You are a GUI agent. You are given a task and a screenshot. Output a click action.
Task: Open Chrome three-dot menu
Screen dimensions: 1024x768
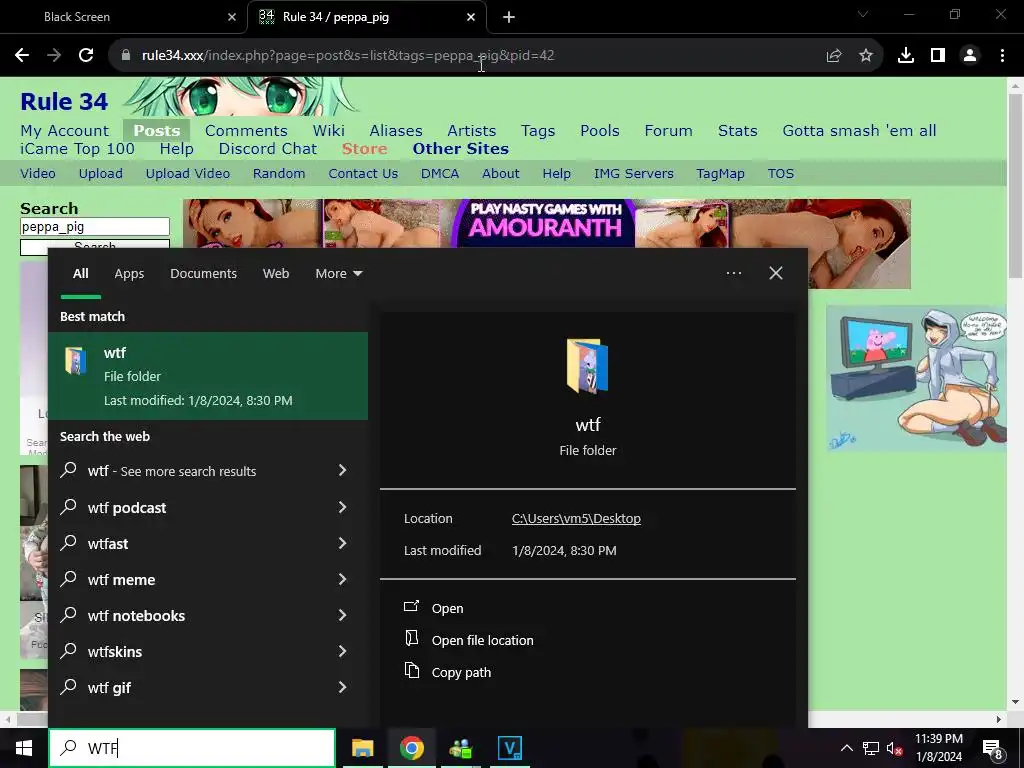coord(1002,56)
